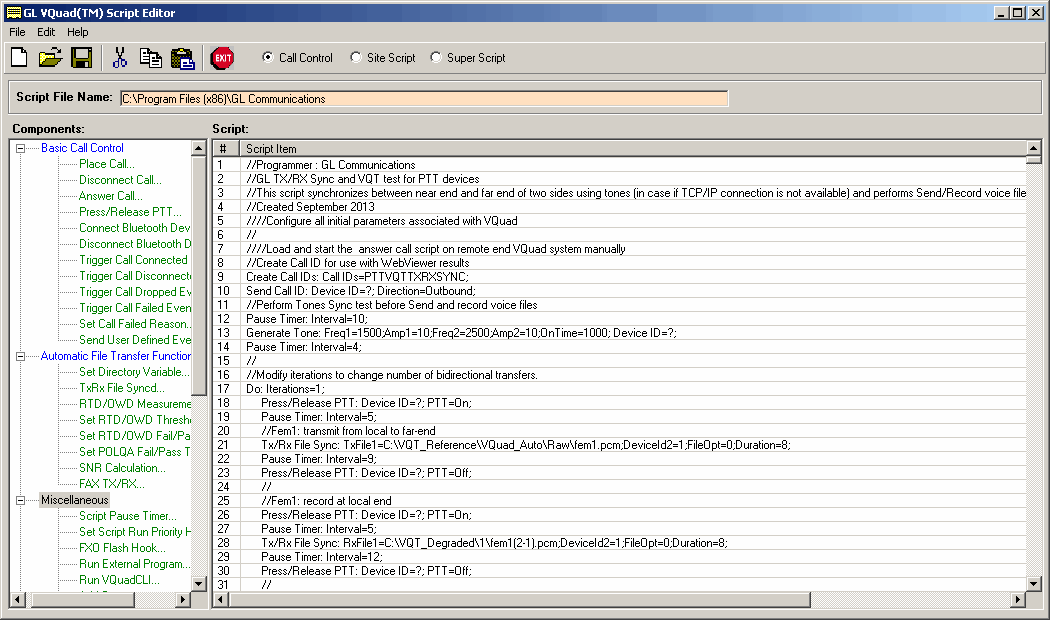Viewport: 1050px width, 620px height.
Task: Click Components tree scroll left arrow
Action: (18, 599)
